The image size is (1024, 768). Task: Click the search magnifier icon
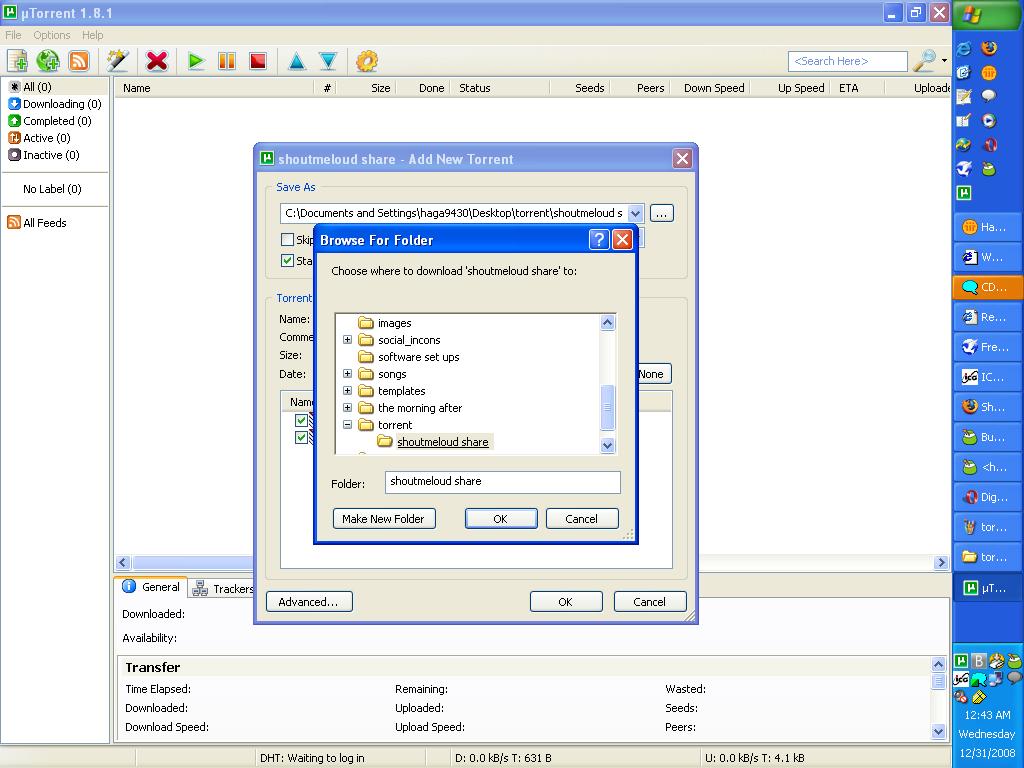924,61
